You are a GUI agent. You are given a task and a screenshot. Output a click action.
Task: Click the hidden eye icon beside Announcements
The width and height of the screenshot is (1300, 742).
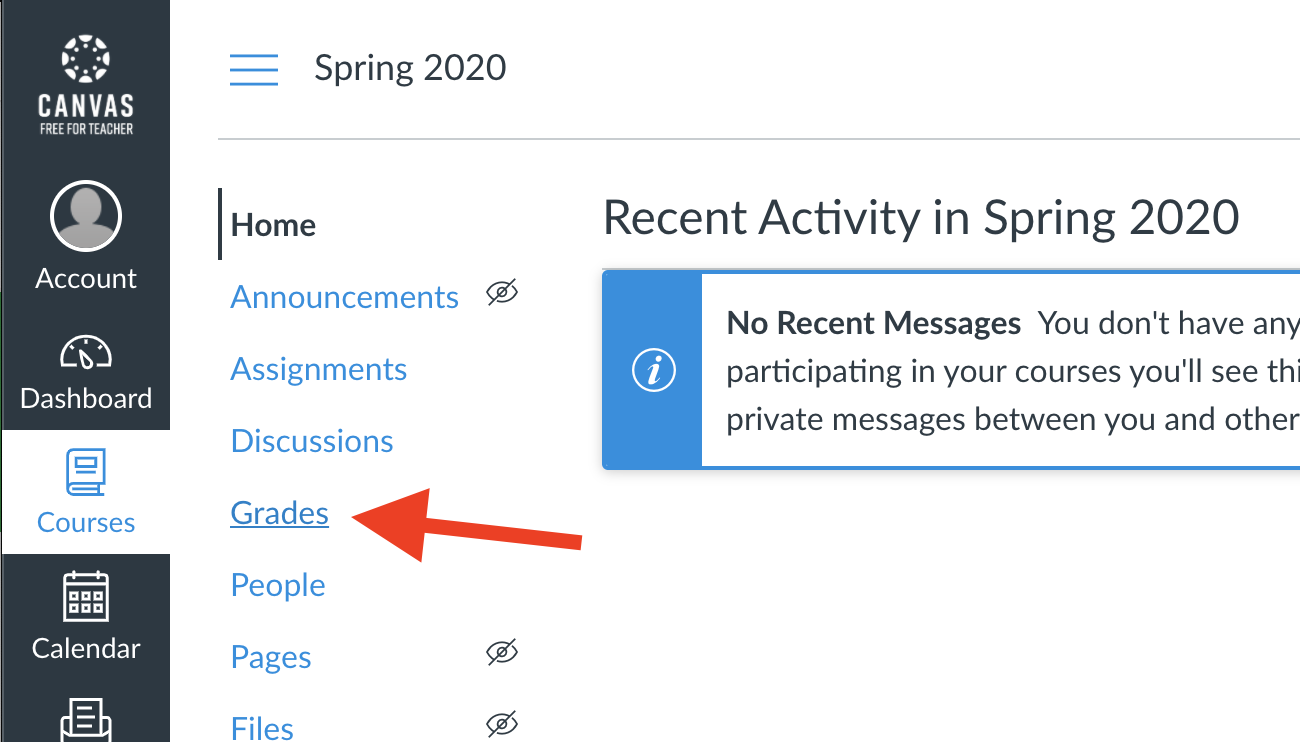tap(502, 293)
